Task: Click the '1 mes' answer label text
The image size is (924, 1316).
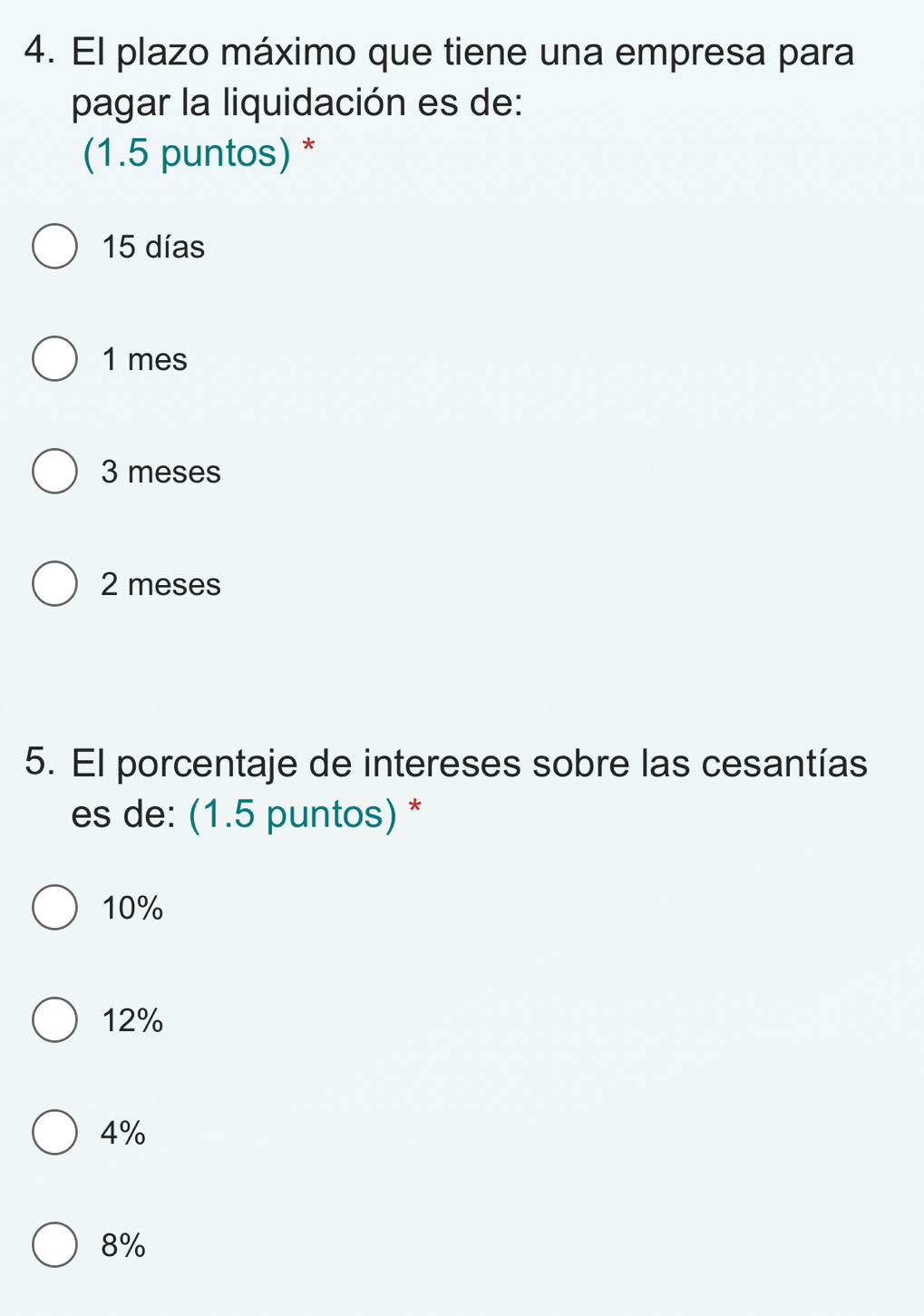Action: pyautogui.click(x=144, y=359)
